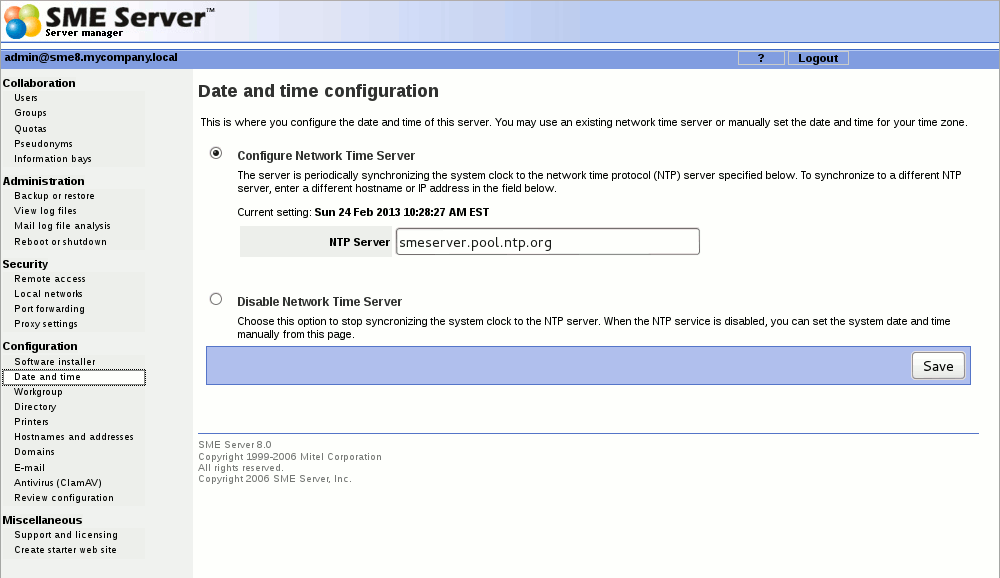Viewport: 1000px width, 578px height.
Task: Open help with the ? button
Action: click(x=761, y=58)
